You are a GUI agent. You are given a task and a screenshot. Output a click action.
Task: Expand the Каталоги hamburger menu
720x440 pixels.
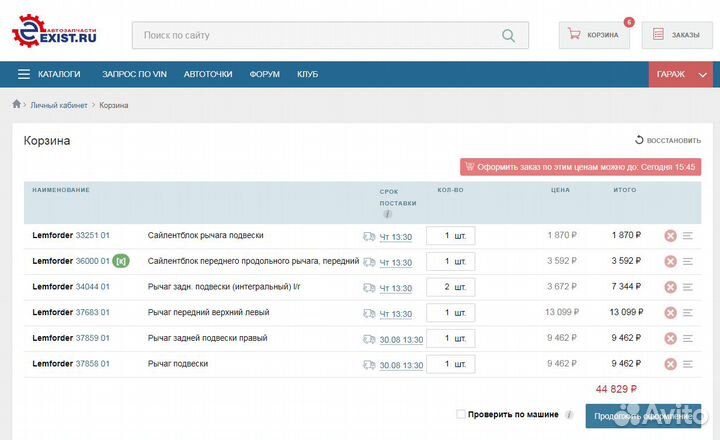point(24,74)
